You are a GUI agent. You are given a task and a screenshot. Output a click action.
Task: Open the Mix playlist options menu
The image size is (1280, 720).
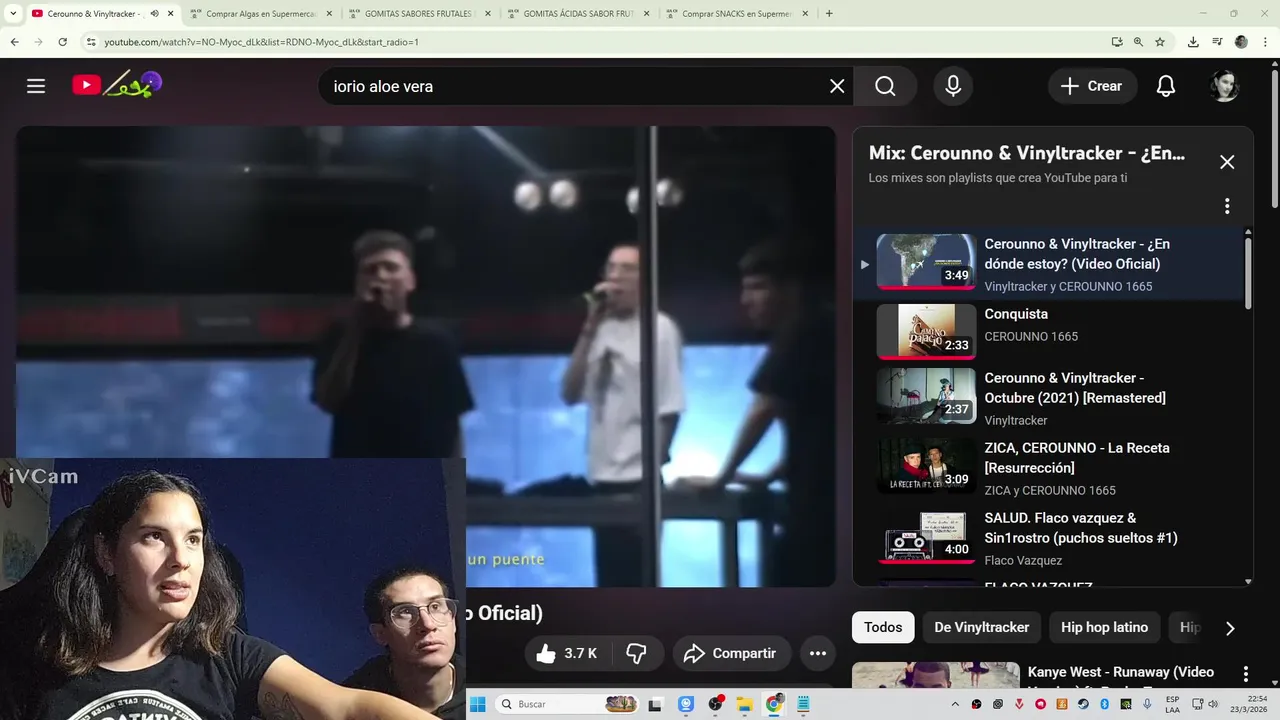click(1227, 206)
